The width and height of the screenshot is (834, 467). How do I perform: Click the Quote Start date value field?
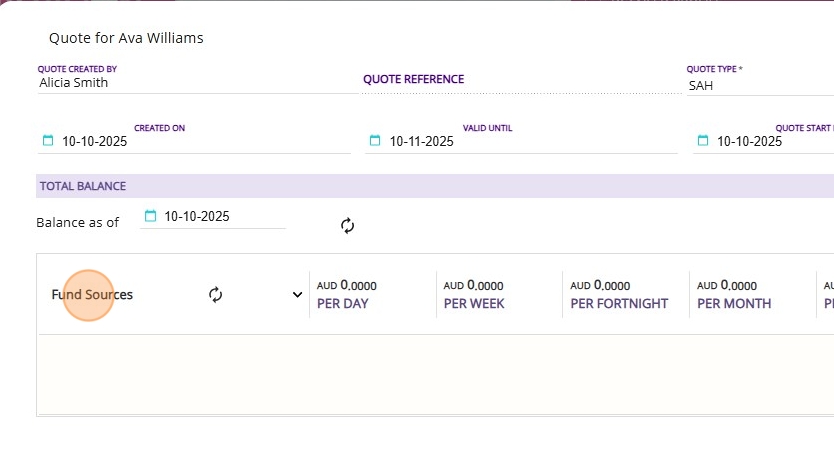pyautogui.click(x=750, y=142)
